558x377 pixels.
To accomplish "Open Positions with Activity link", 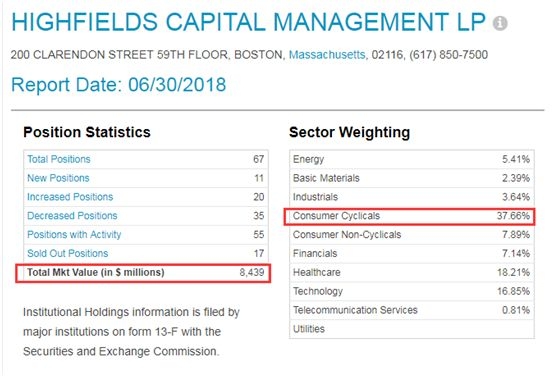I will [74, 235].
